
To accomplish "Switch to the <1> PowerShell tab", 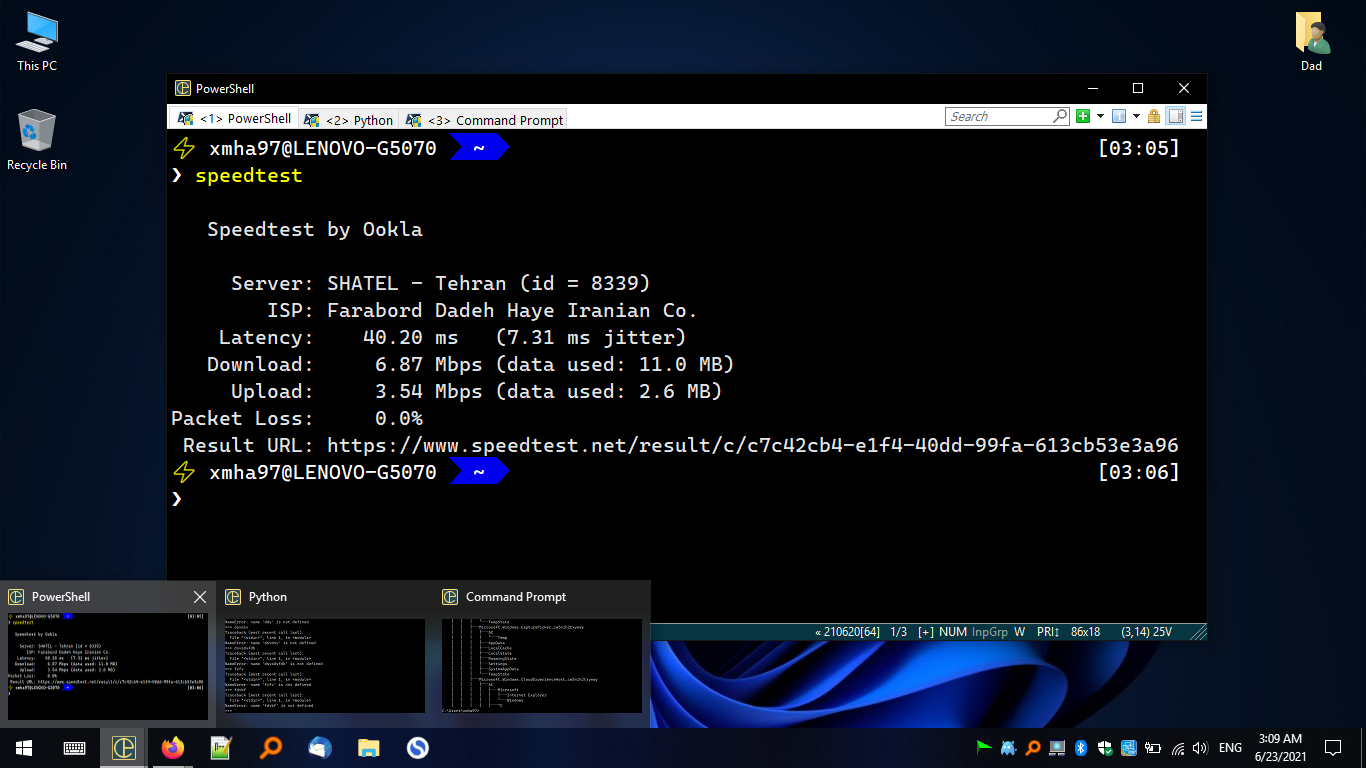I will (234, 118).
